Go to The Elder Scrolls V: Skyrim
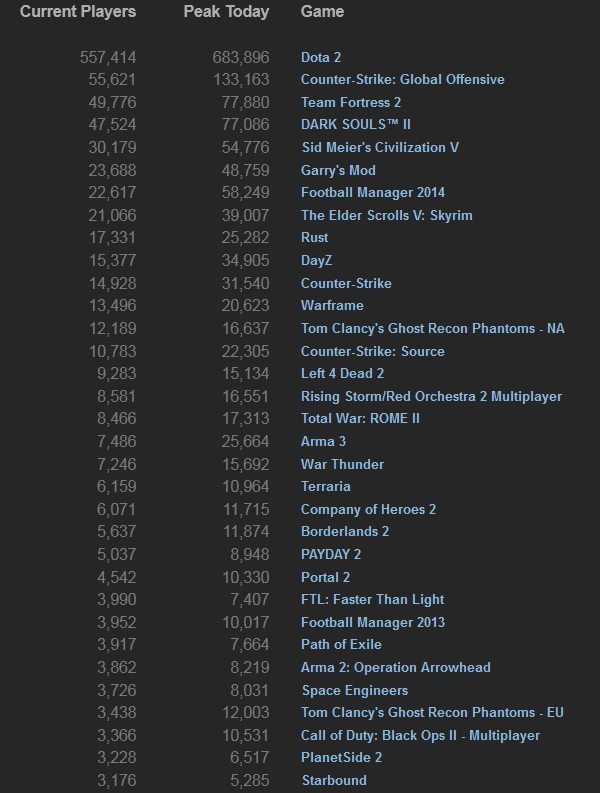Image resolution: width=600 pixels, height=793 pixels. tap(386, 215)
